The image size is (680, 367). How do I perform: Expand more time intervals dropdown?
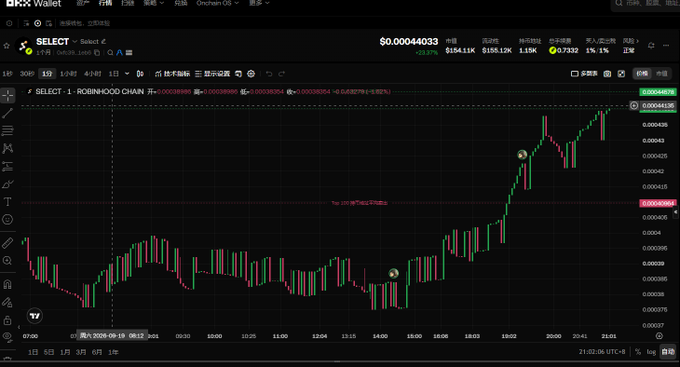point(127,74)
